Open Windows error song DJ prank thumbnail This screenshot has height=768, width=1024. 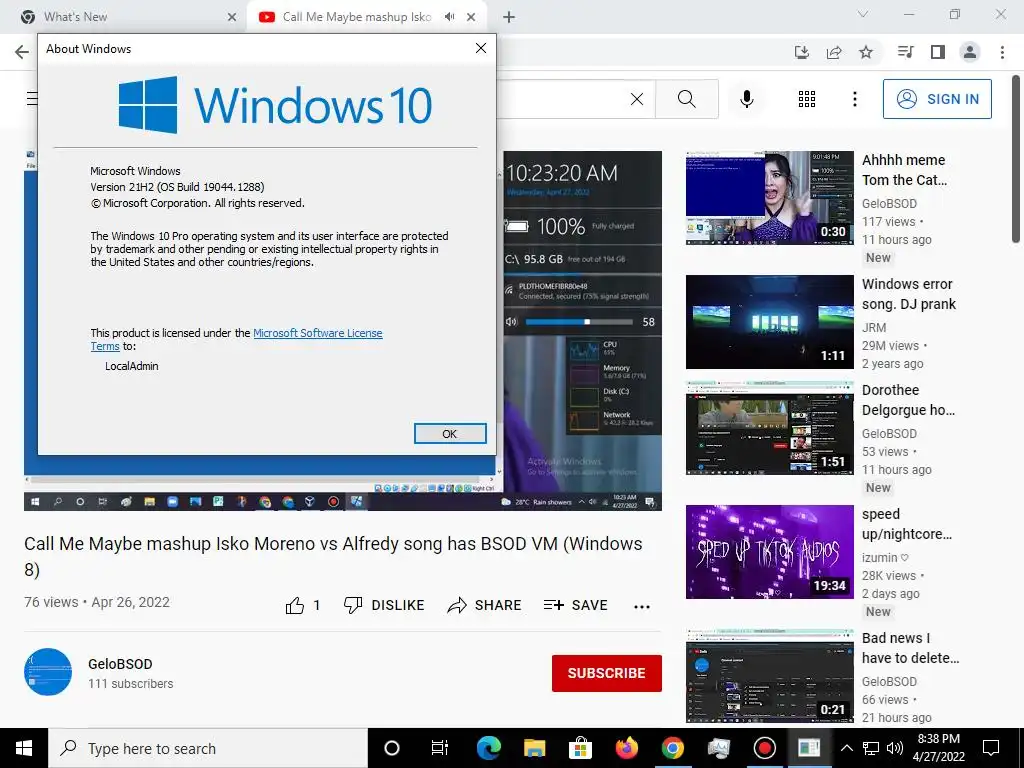tap(769, 322)
